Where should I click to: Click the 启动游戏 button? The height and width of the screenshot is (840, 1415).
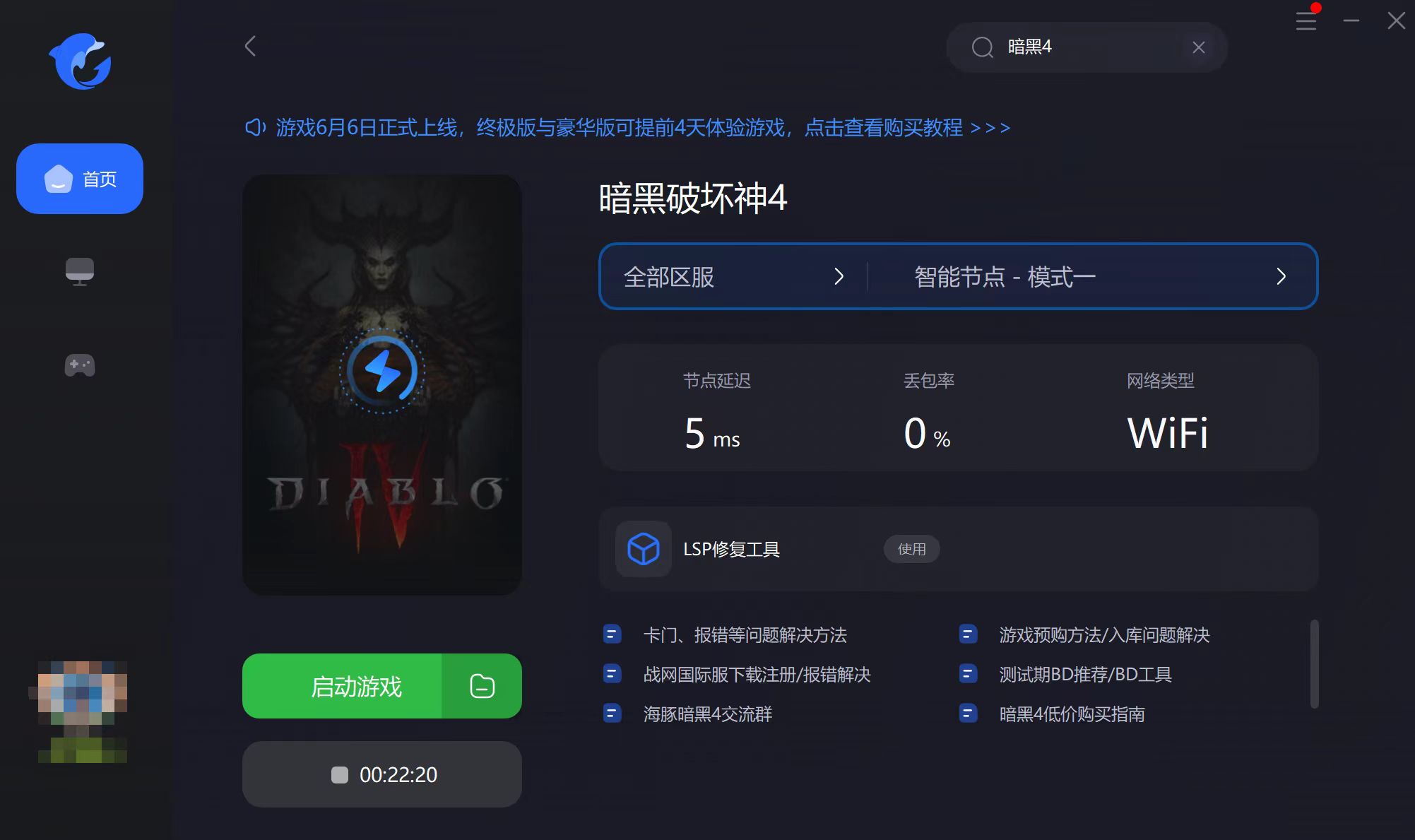tap(343, 686)
